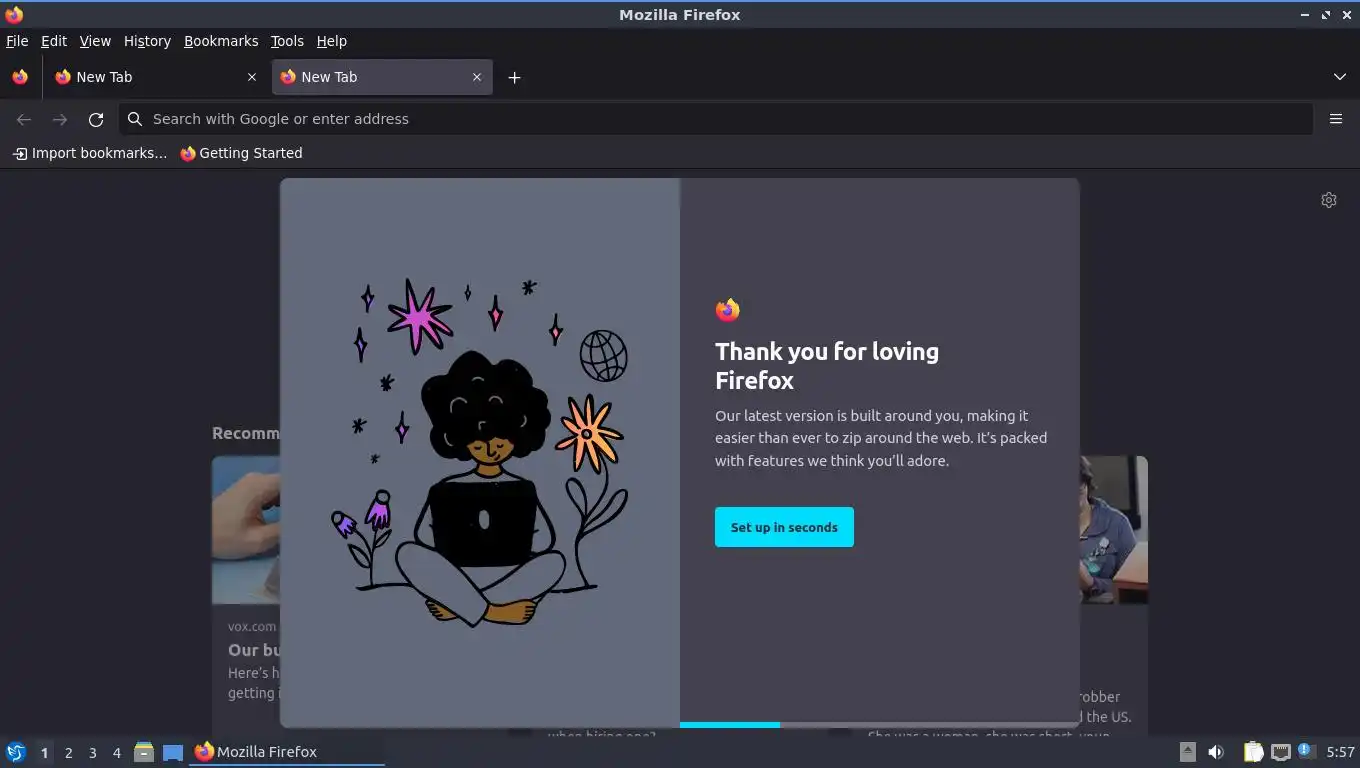
Task: Open the File menu
Action: tap(17, 41)
